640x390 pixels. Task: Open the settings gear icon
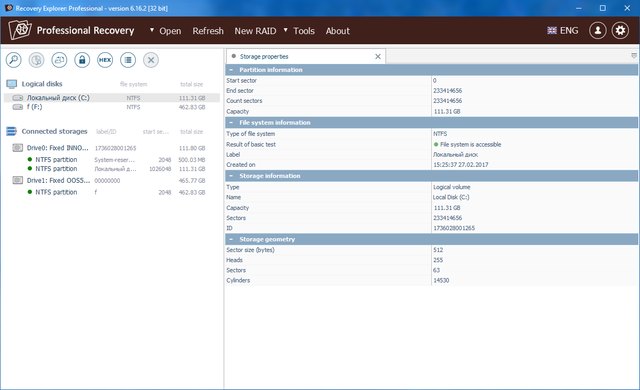pos(620,31)
